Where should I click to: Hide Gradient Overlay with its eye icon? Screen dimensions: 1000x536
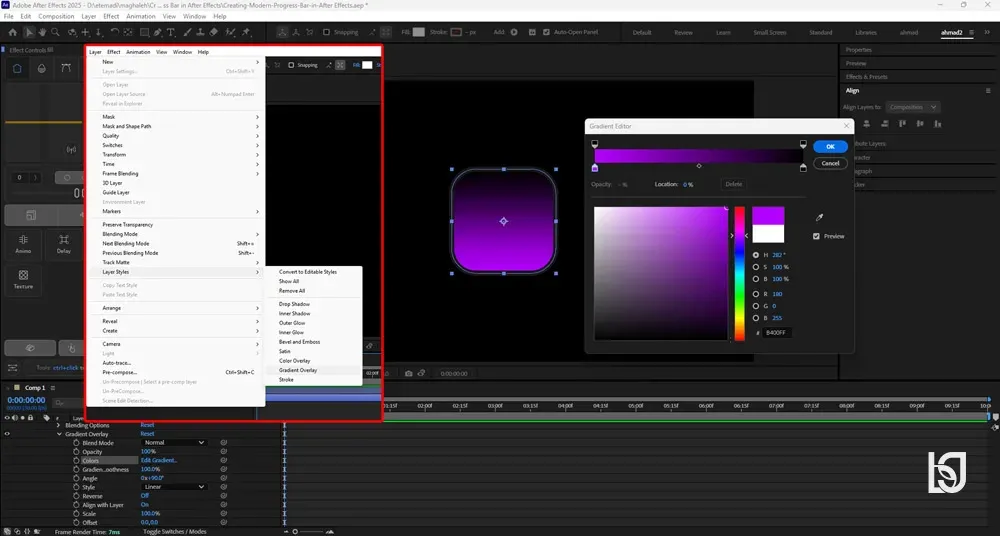(7, 434)
